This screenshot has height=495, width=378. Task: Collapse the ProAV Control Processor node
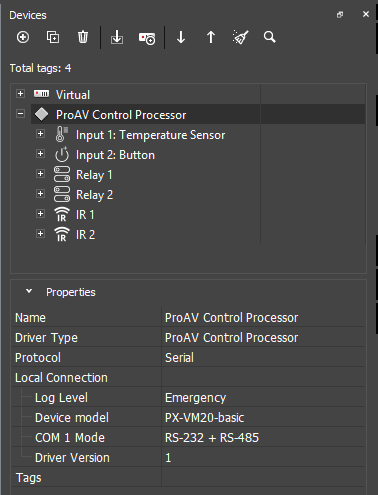click(20, 114)
